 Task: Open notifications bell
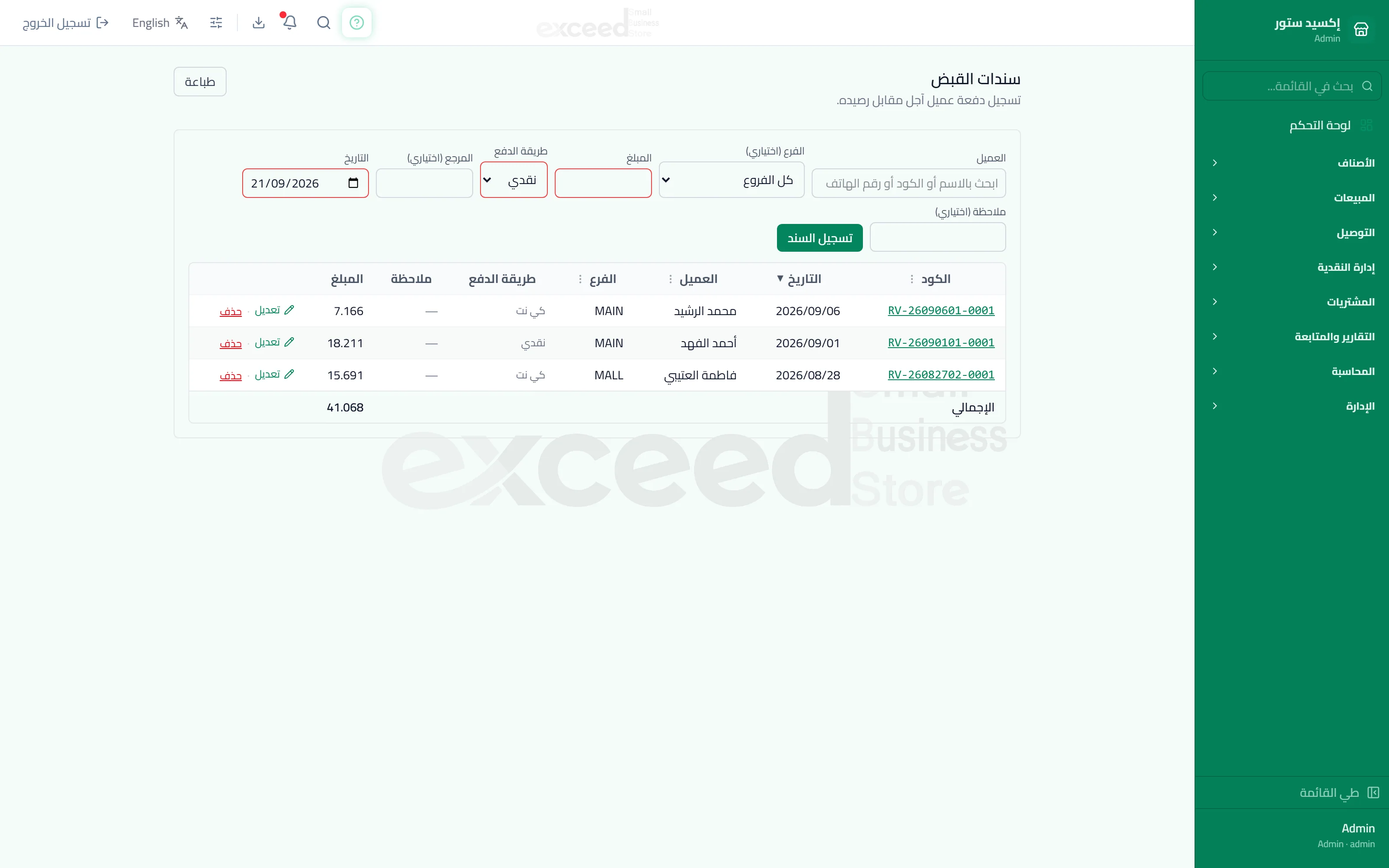click(290, 23)
